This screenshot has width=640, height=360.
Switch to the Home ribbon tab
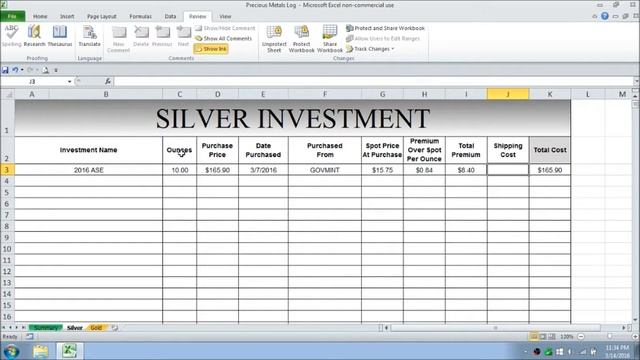(x=40, y=16)
